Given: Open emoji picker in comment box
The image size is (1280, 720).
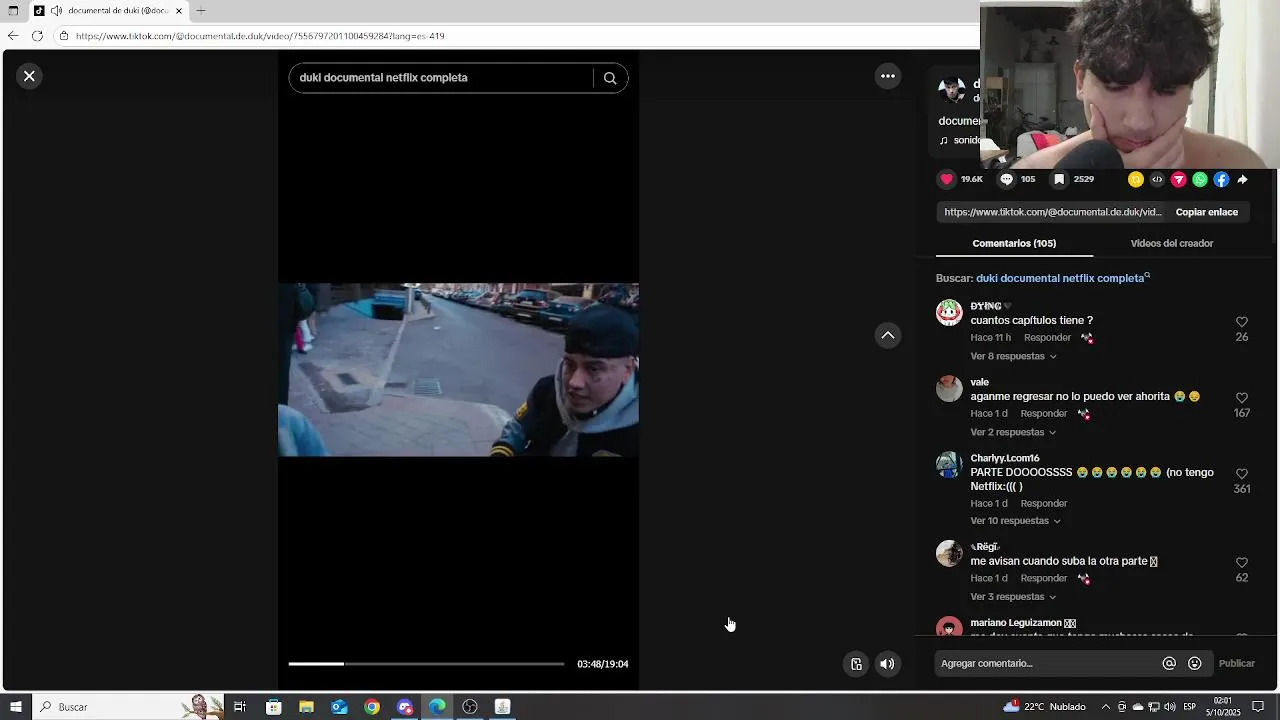Looking at the screenshot, I should (1195, 663).
